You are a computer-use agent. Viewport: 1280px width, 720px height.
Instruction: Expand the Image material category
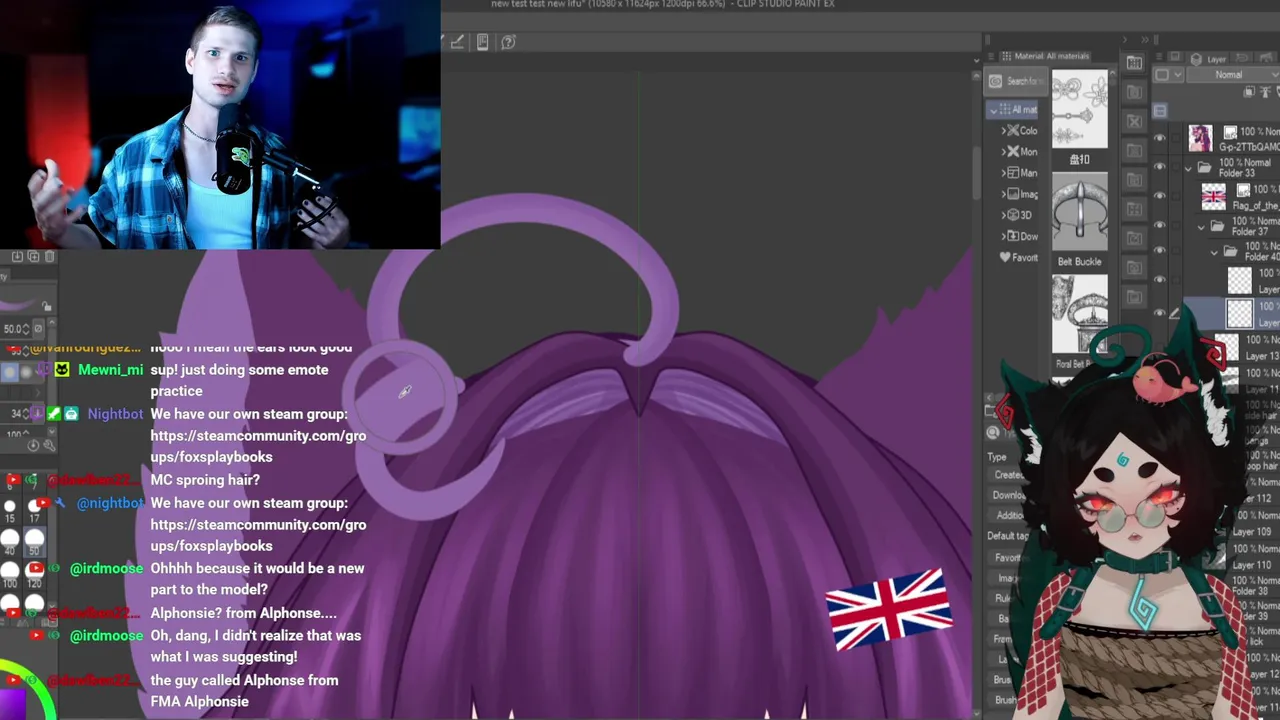point(1004,194)
